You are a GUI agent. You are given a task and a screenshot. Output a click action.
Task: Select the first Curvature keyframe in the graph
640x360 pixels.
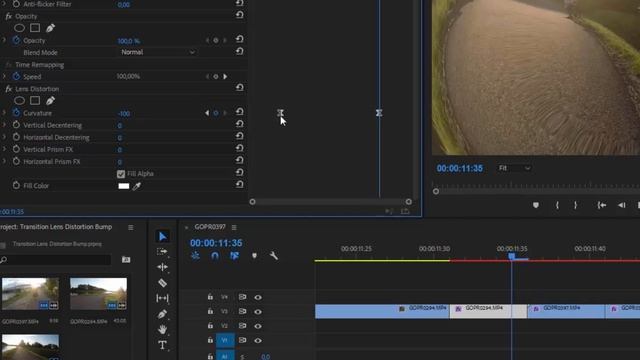(x=280, y=113)
